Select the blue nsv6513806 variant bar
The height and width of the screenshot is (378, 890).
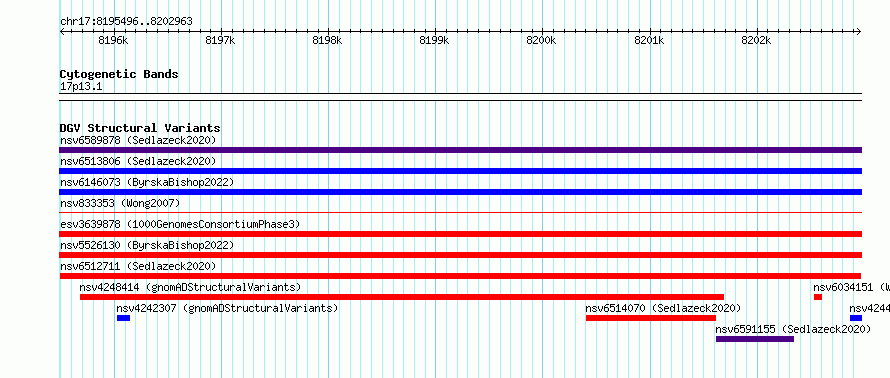tap(460, 171)
